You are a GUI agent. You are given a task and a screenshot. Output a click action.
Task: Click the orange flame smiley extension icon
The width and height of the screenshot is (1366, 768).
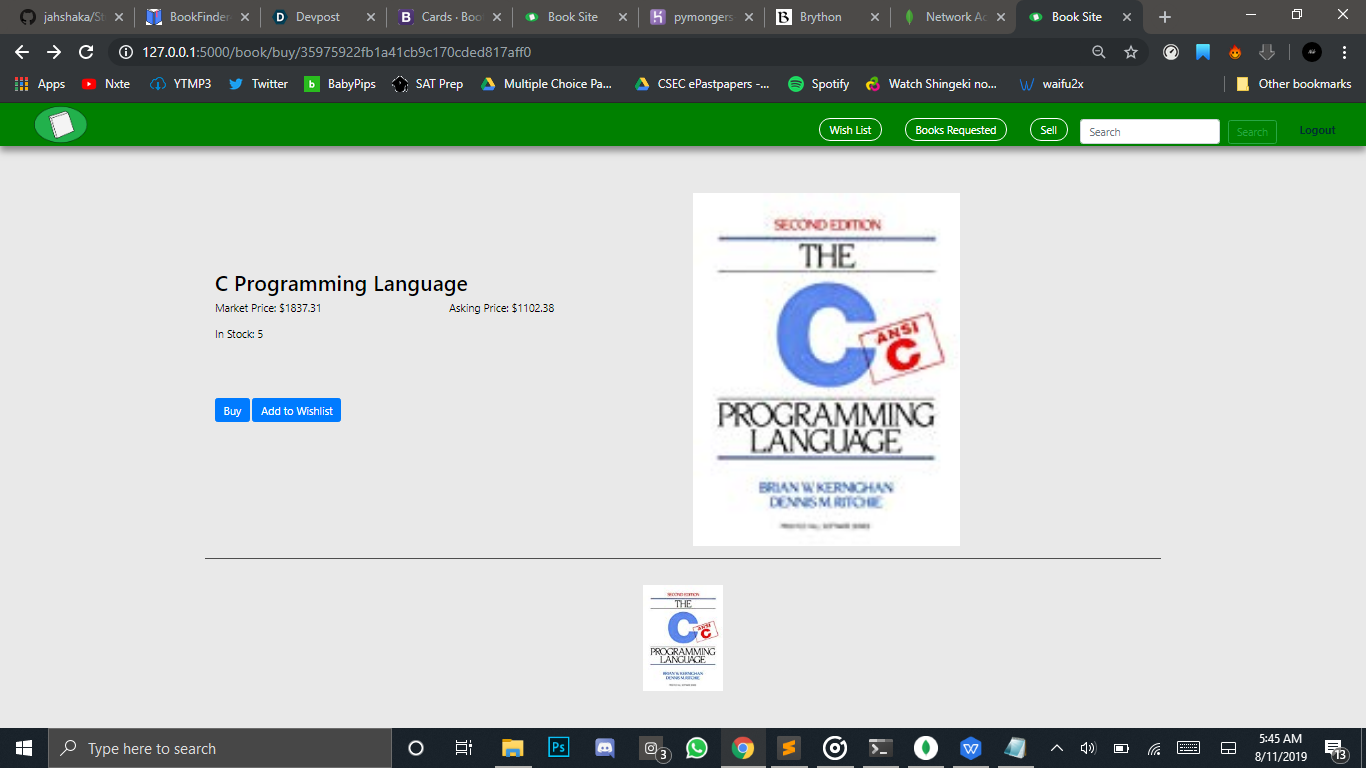click(1235, 52)
